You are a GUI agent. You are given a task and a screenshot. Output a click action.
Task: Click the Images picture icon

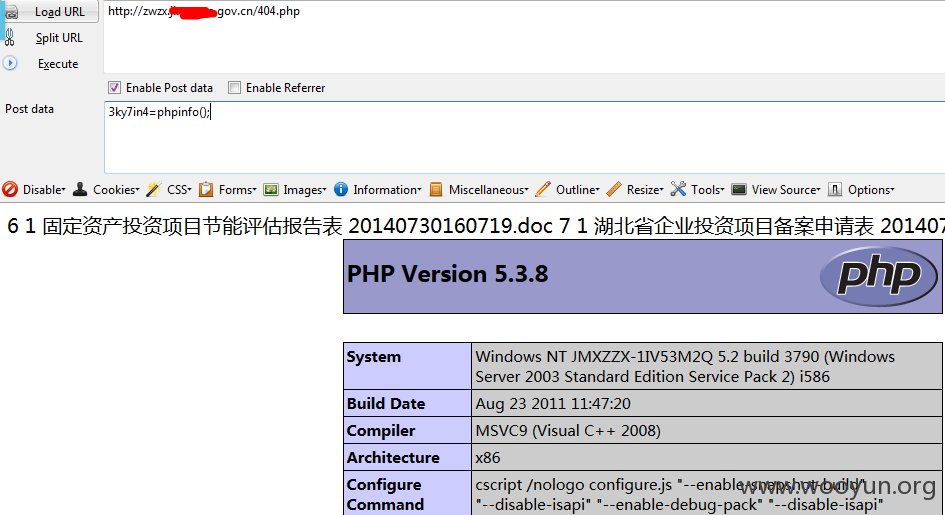[x=271, y=189]
